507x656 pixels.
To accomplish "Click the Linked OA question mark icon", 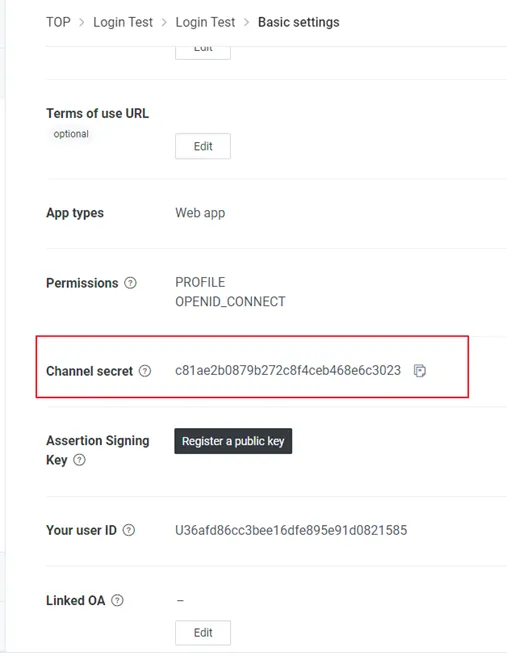I will click(118, 601).
